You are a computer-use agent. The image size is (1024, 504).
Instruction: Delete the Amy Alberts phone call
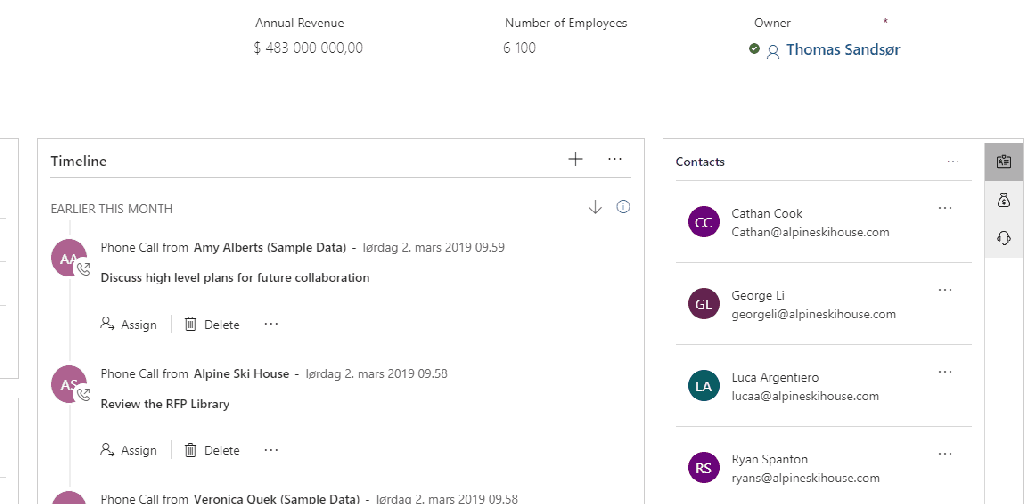click(212, 324)
